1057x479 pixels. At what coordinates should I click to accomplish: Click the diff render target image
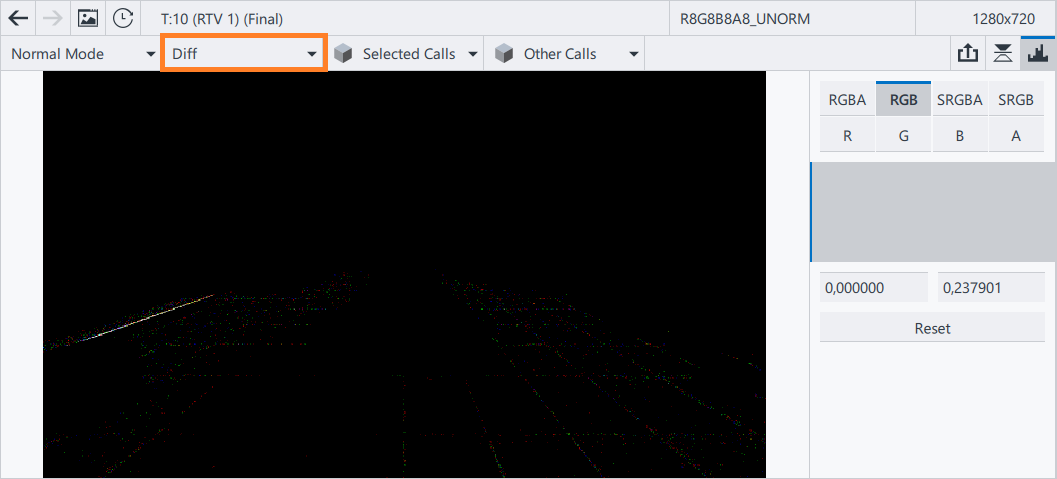404,275
